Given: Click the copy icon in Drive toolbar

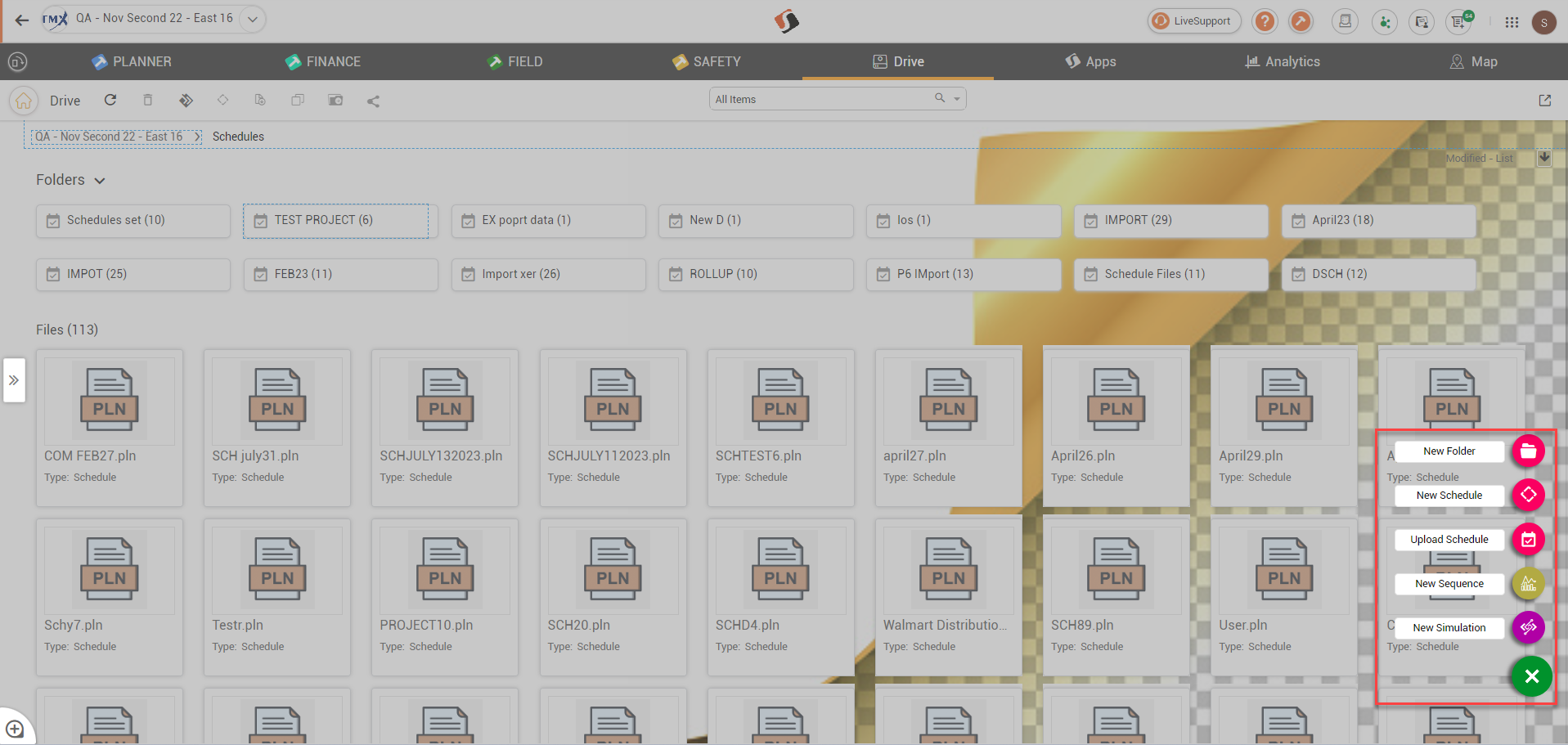Looking at the screenshot, I should [298, 100].
